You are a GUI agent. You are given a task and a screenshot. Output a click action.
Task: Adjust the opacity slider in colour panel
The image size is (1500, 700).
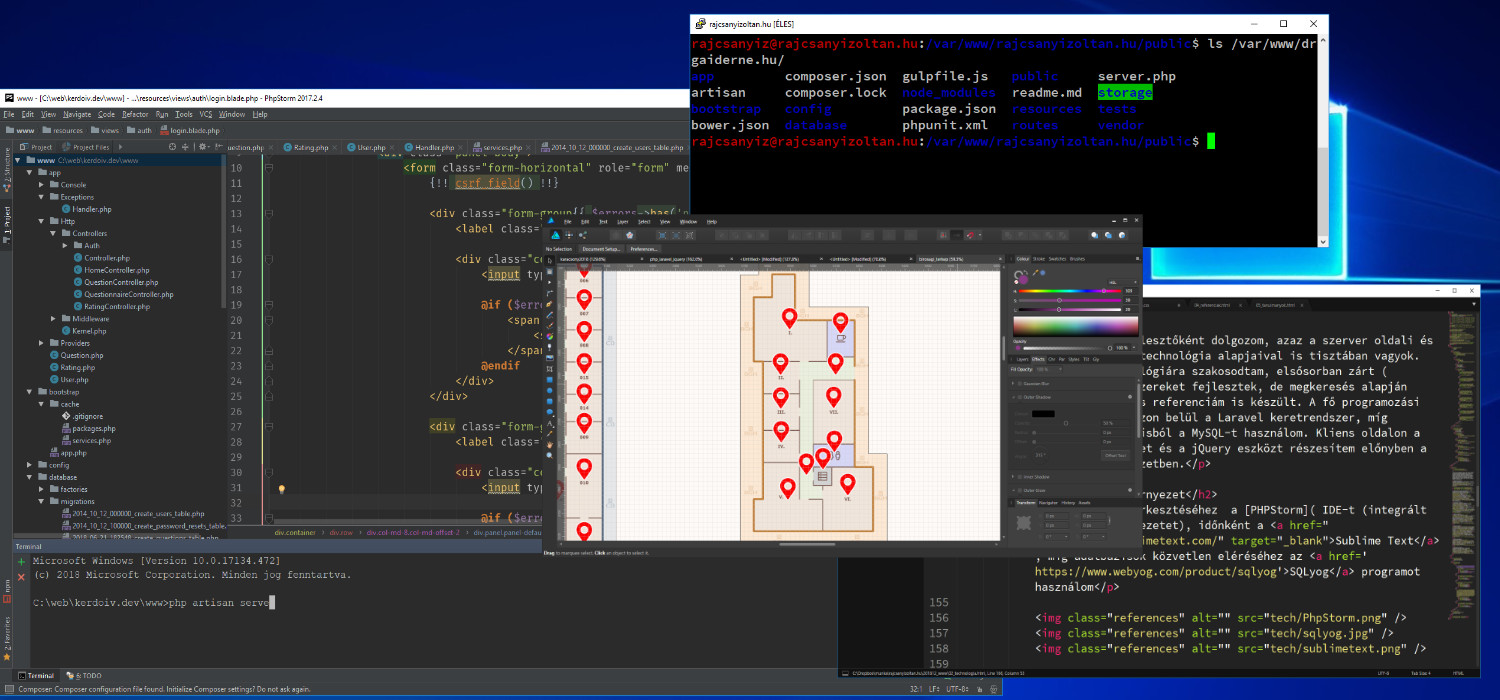pos(1066,348)
